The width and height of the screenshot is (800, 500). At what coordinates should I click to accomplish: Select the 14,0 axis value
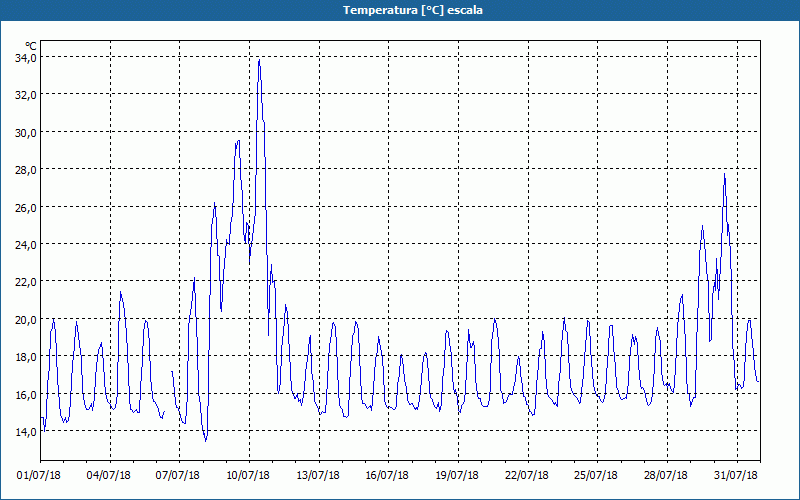click(x=25, y=432)
